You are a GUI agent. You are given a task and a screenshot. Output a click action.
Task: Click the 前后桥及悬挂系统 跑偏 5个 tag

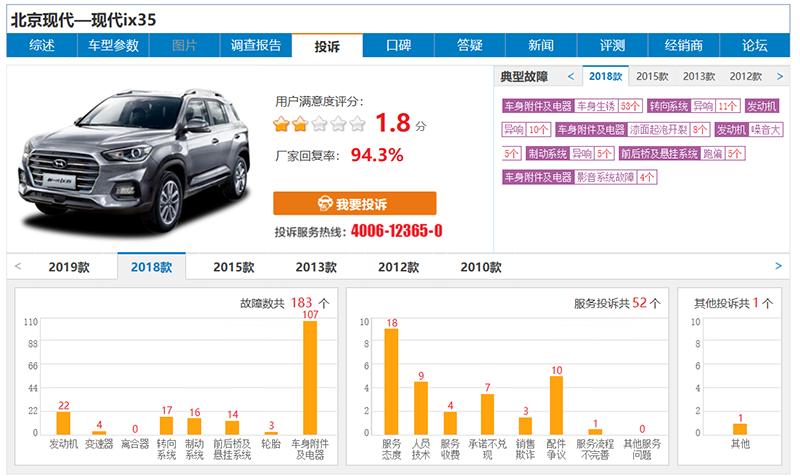point(682,154)
